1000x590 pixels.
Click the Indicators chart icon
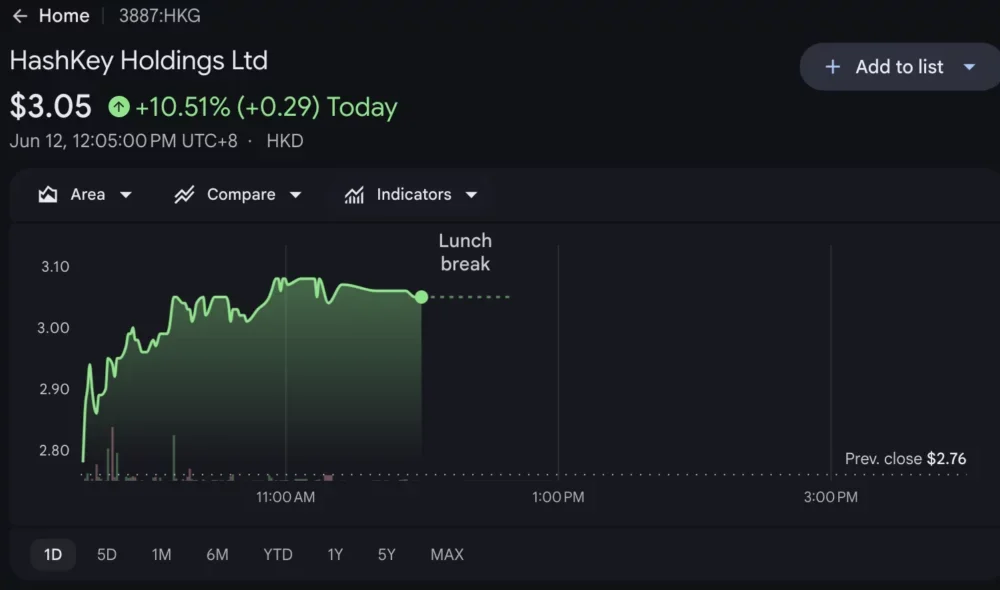(x=355, y=195)
